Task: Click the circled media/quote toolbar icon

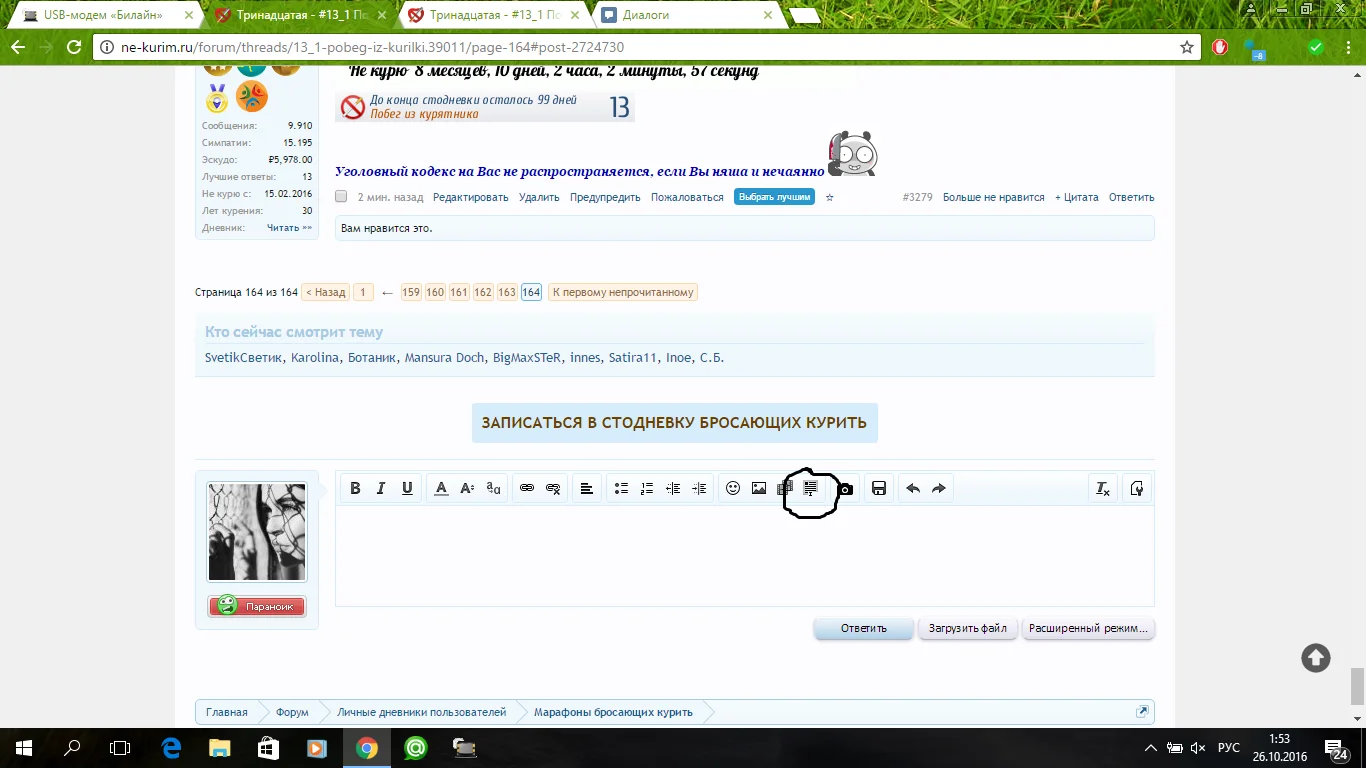Action: point(810,488)
